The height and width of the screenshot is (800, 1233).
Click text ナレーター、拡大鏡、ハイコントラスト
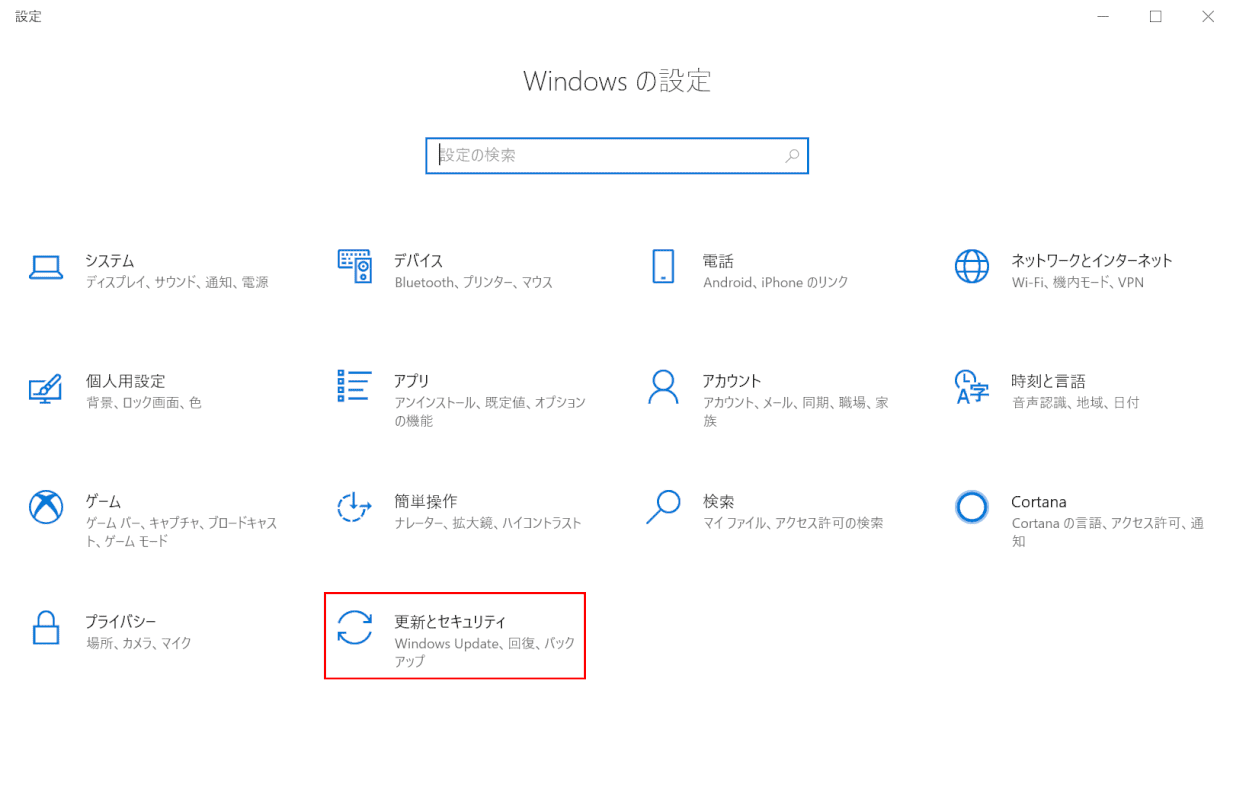click(x=488, y=523)
